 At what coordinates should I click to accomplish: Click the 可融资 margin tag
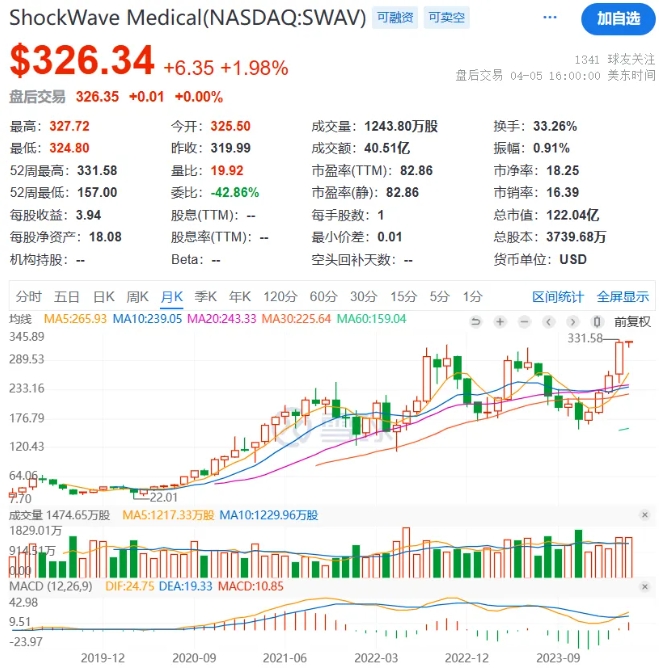tap(396, 18)
